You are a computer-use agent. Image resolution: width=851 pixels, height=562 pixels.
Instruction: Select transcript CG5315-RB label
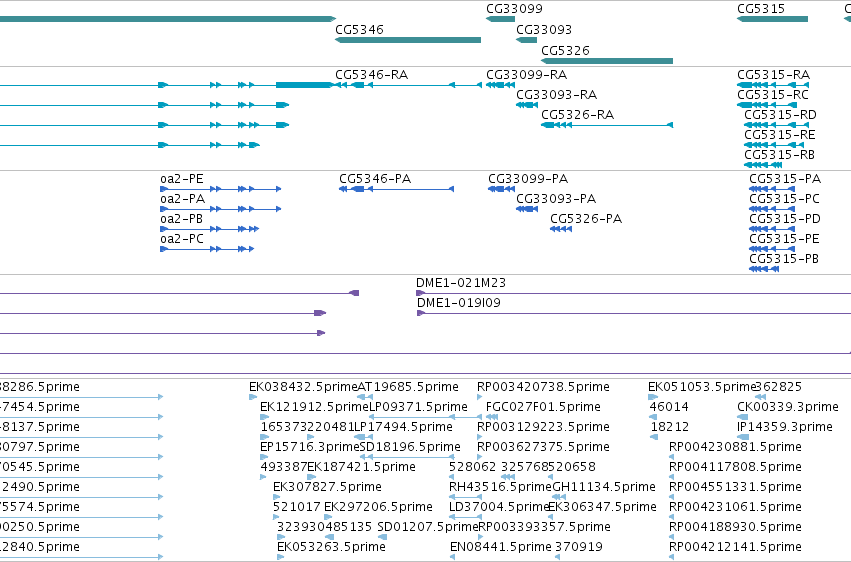click(x=779, y=155)
